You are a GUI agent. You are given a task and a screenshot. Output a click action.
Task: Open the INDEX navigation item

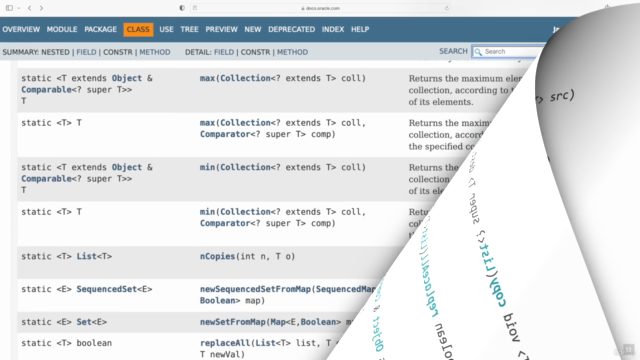[x=333, y=29]
